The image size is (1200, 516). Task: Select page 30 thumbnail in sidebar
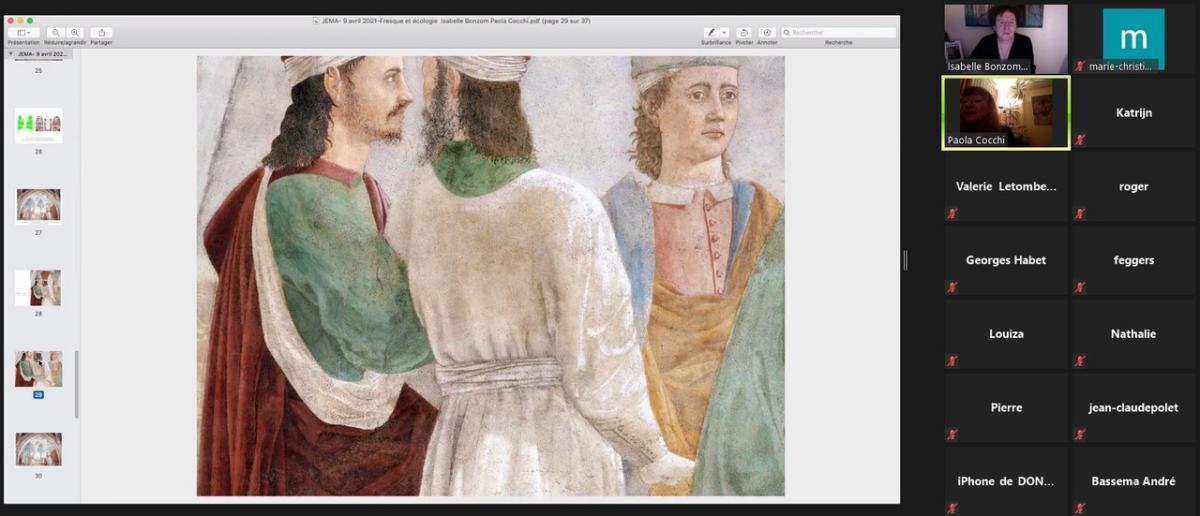(x=38, y=449)
